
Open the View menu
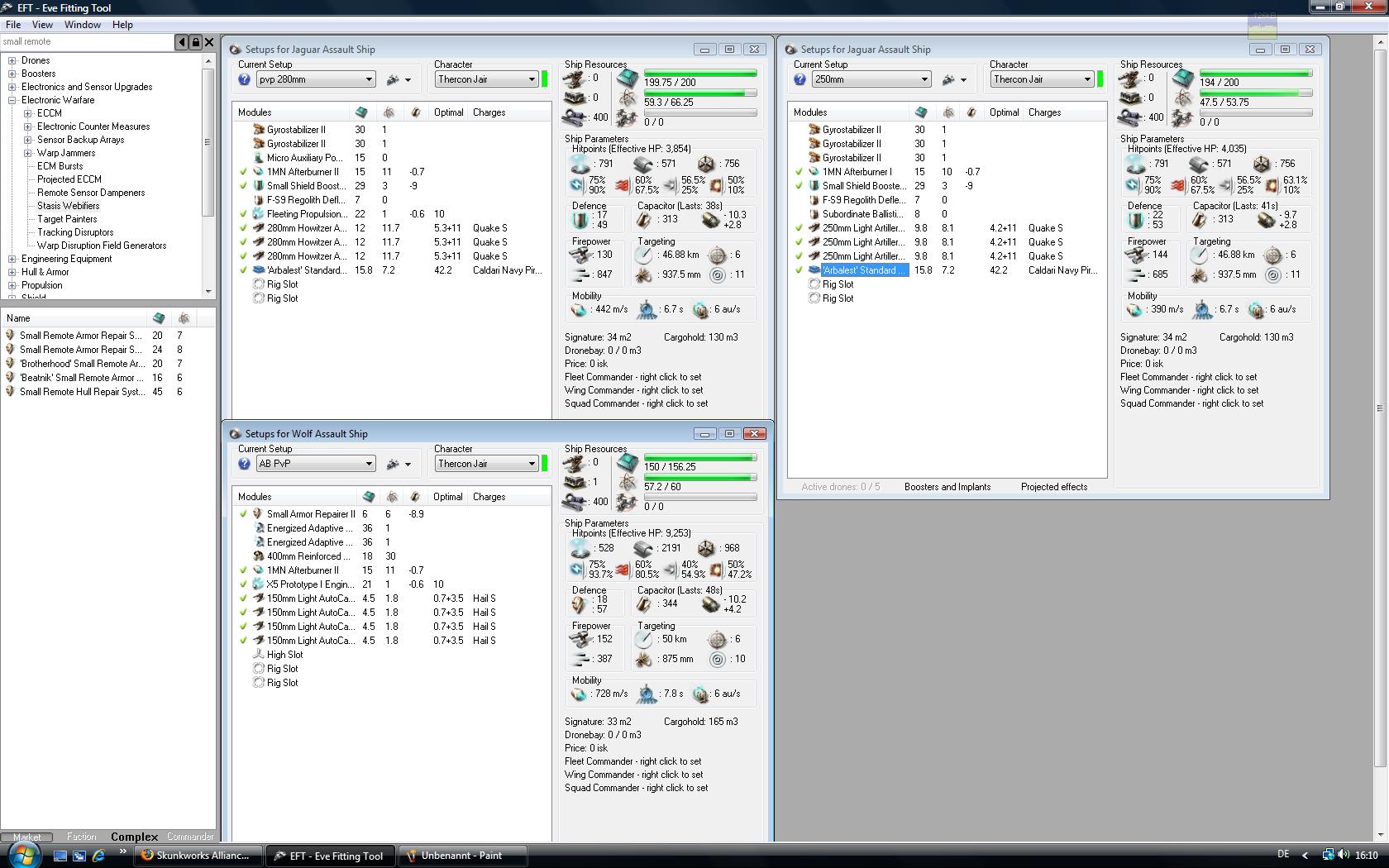point(42,25)
